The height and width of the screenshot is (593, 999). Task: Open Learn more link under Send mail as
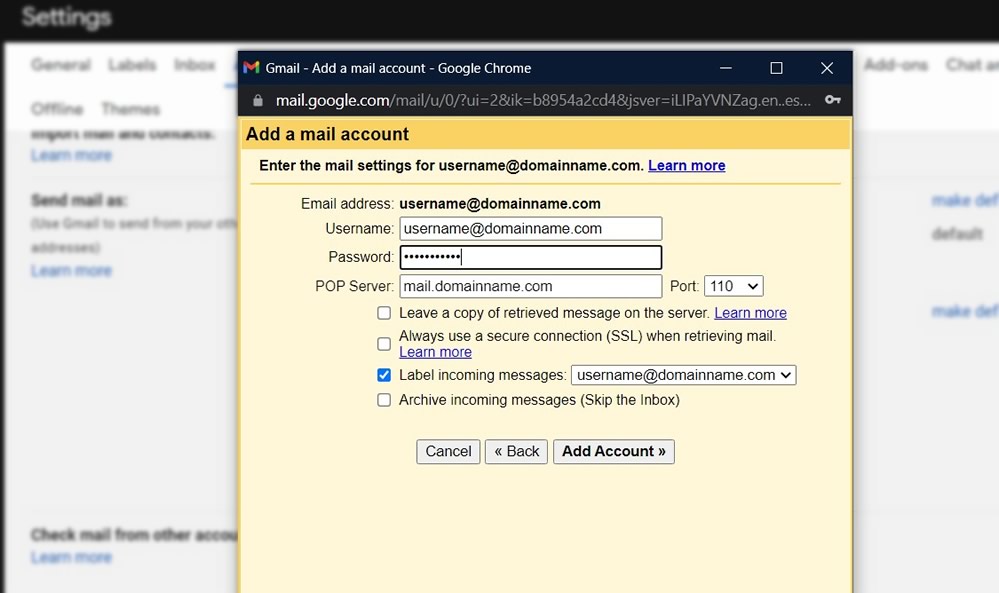(71, 271)
